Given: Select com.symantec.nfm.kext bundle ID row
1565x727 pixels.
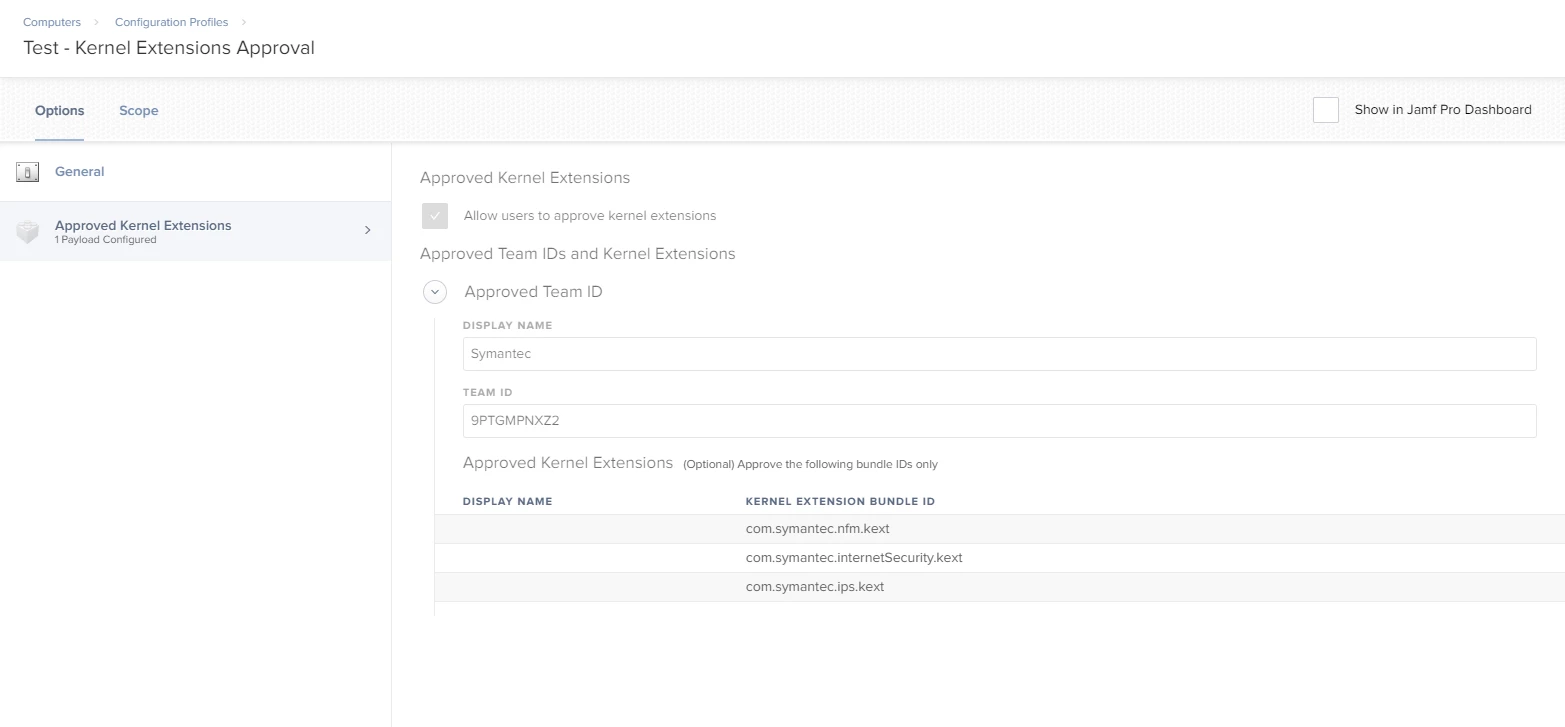Looking at the screenshot, I should [x=999, y=529].
